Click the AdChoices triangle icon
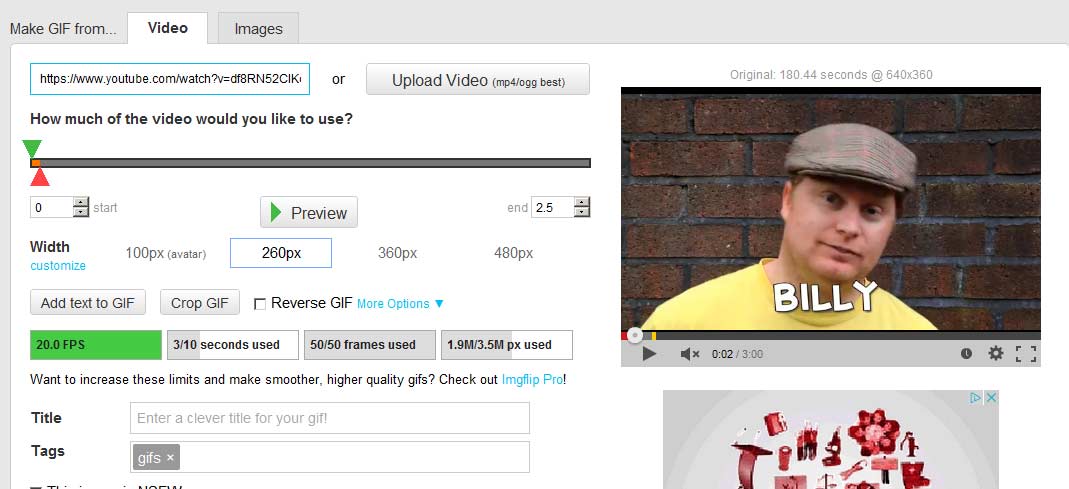Image resolution: width=1069 pixels, height=489 pixels. click(976, 398)
